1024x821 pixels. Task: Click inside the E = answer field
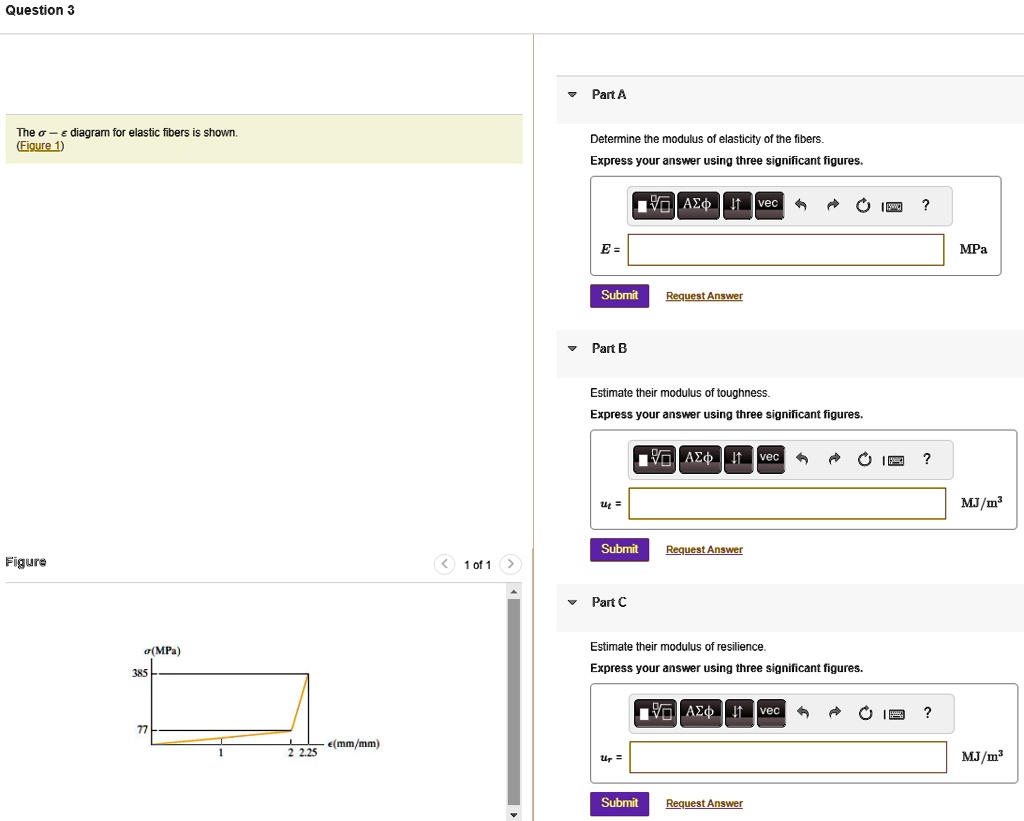pyautogui.click(x=785, y=249)
